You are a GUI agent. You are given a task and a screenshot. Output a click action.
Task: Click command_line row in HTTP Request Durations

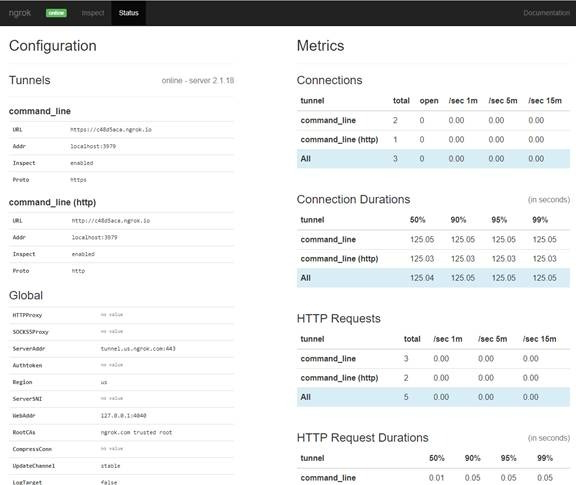pos(433,477)
